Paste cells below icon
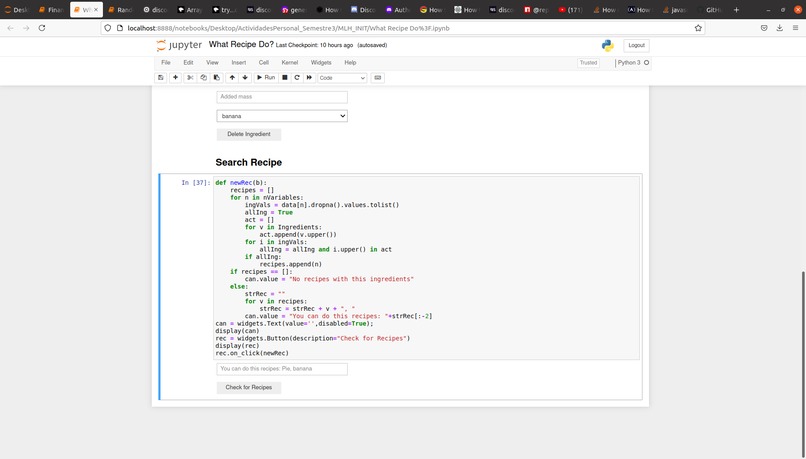This screenshot has width=806, height=459. [216, 78]
